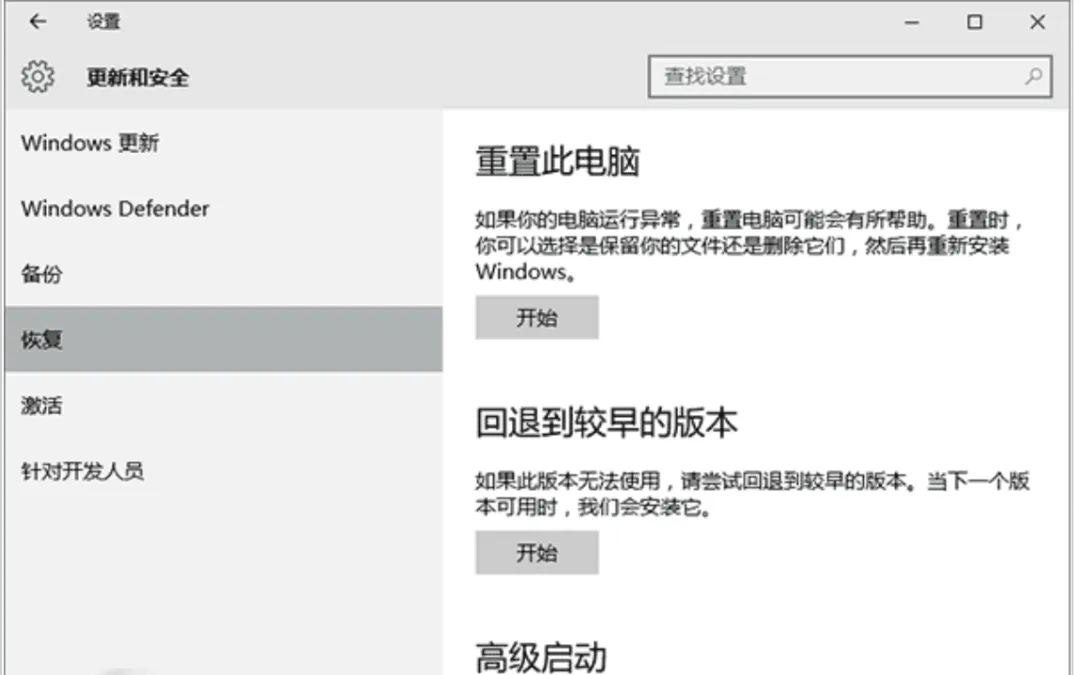Click 开始 under 重置此电脑
The width and height of the screenshot is (1080, 675).
tap(537, 317)
